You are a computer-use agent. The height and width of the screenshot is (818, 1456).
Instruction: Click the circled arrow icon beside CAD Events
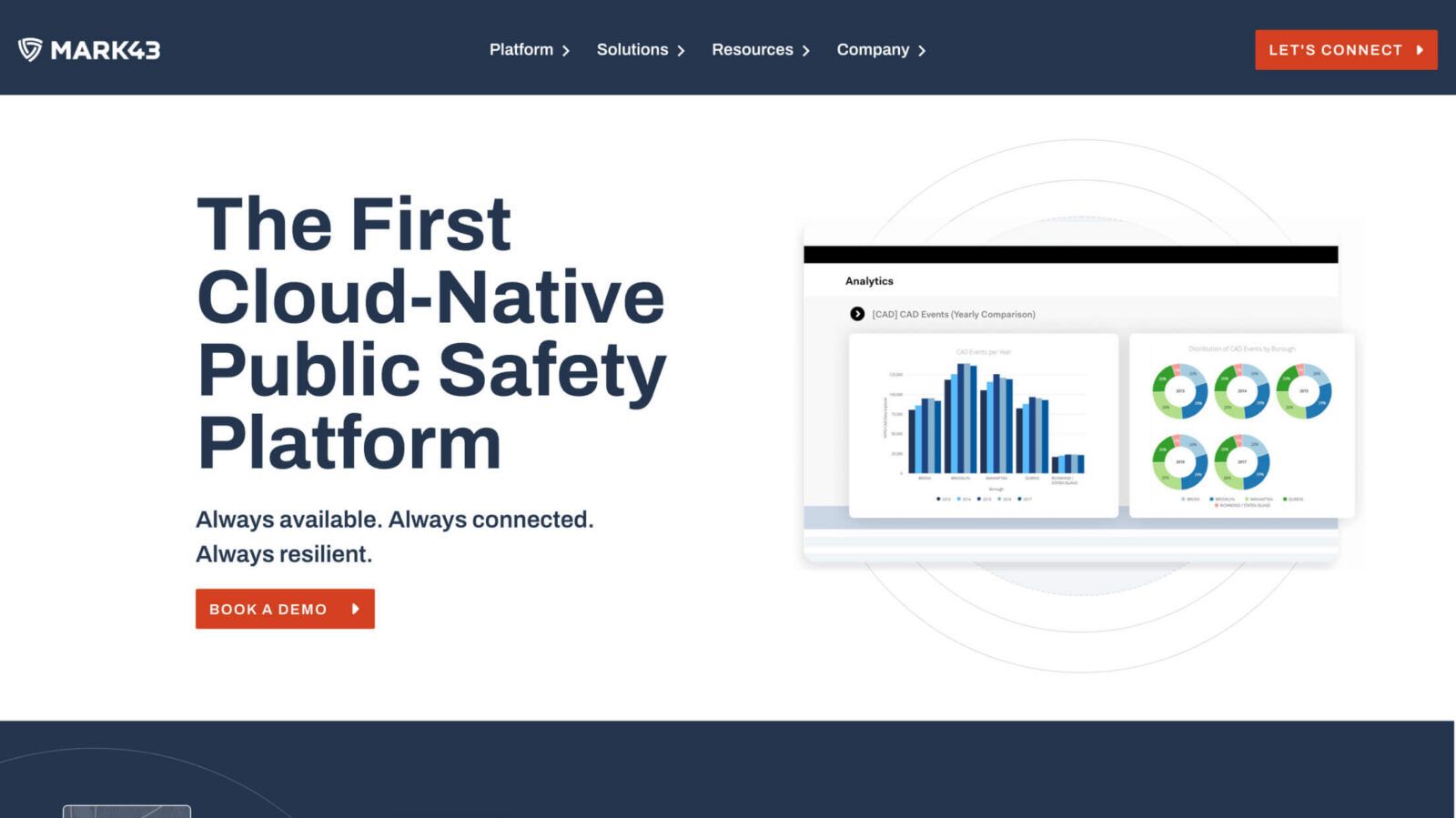[857, 314]
